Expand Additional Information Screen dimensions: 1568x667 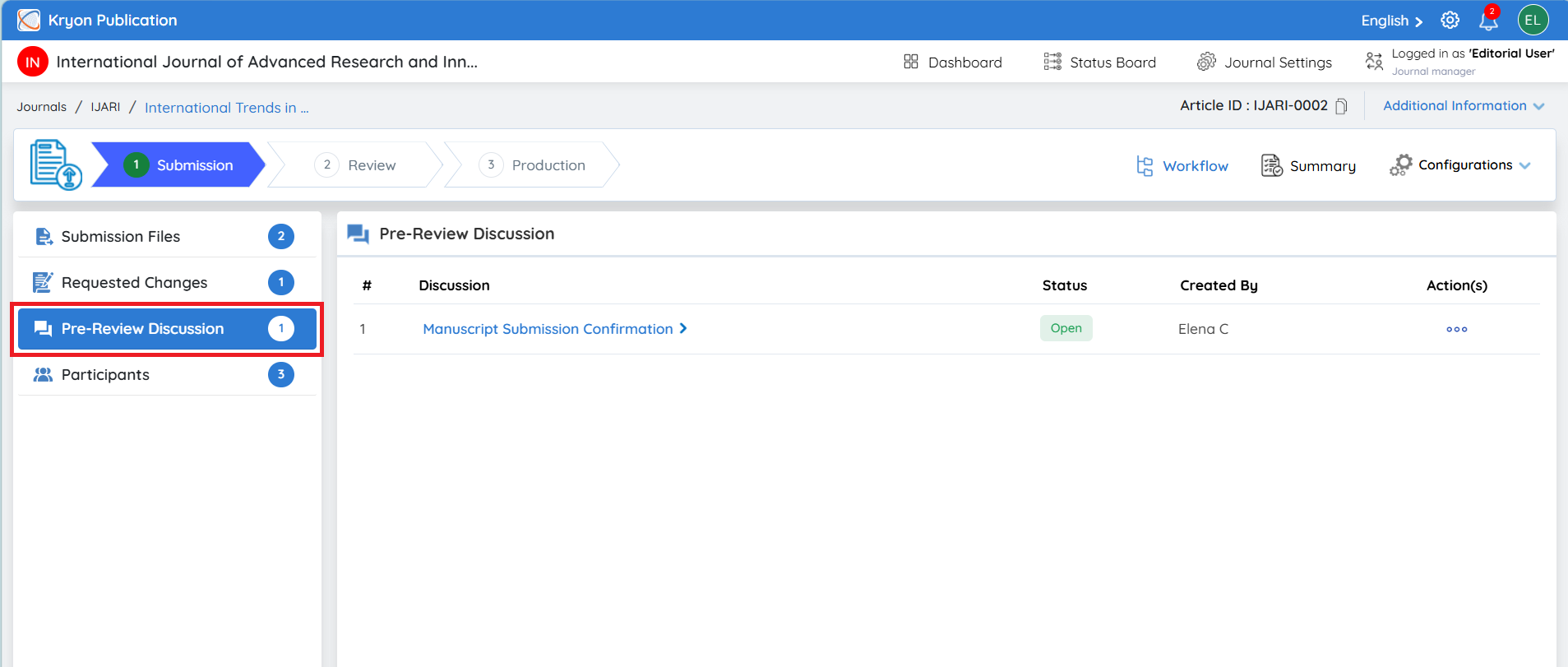(1464, 106)
